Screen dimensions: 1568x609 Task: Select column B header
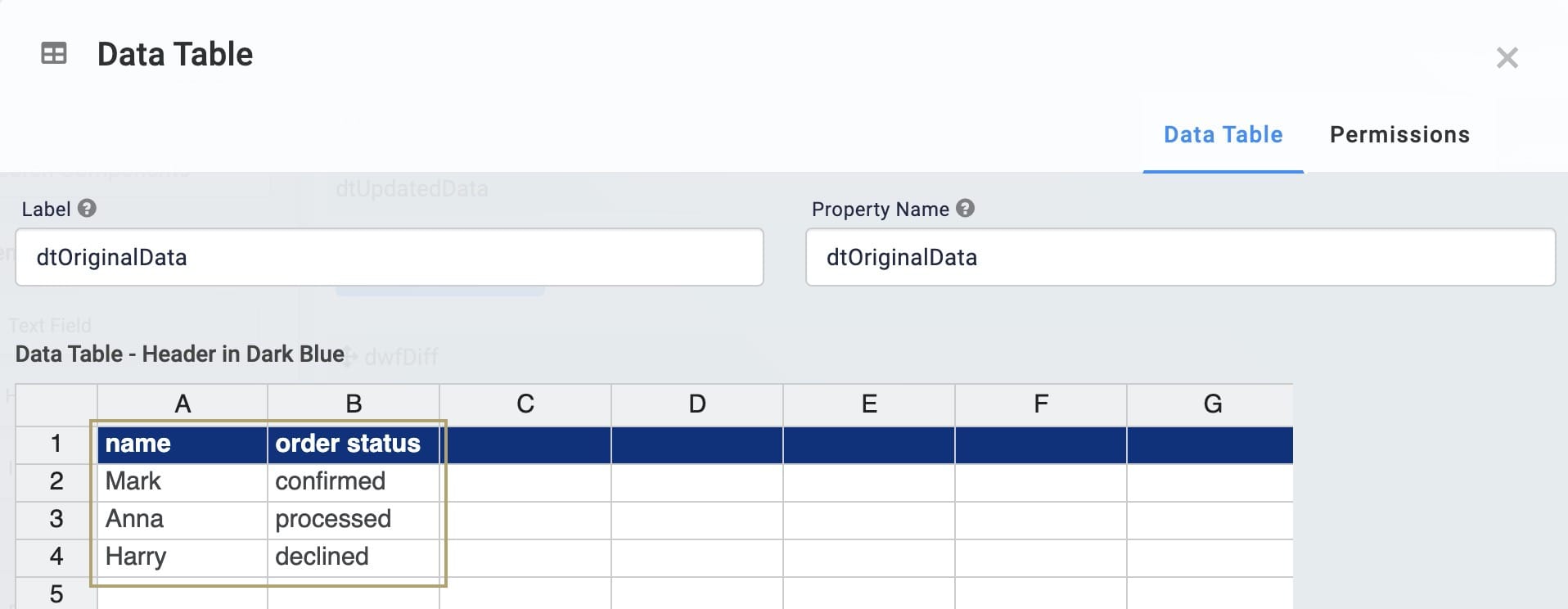354,404
